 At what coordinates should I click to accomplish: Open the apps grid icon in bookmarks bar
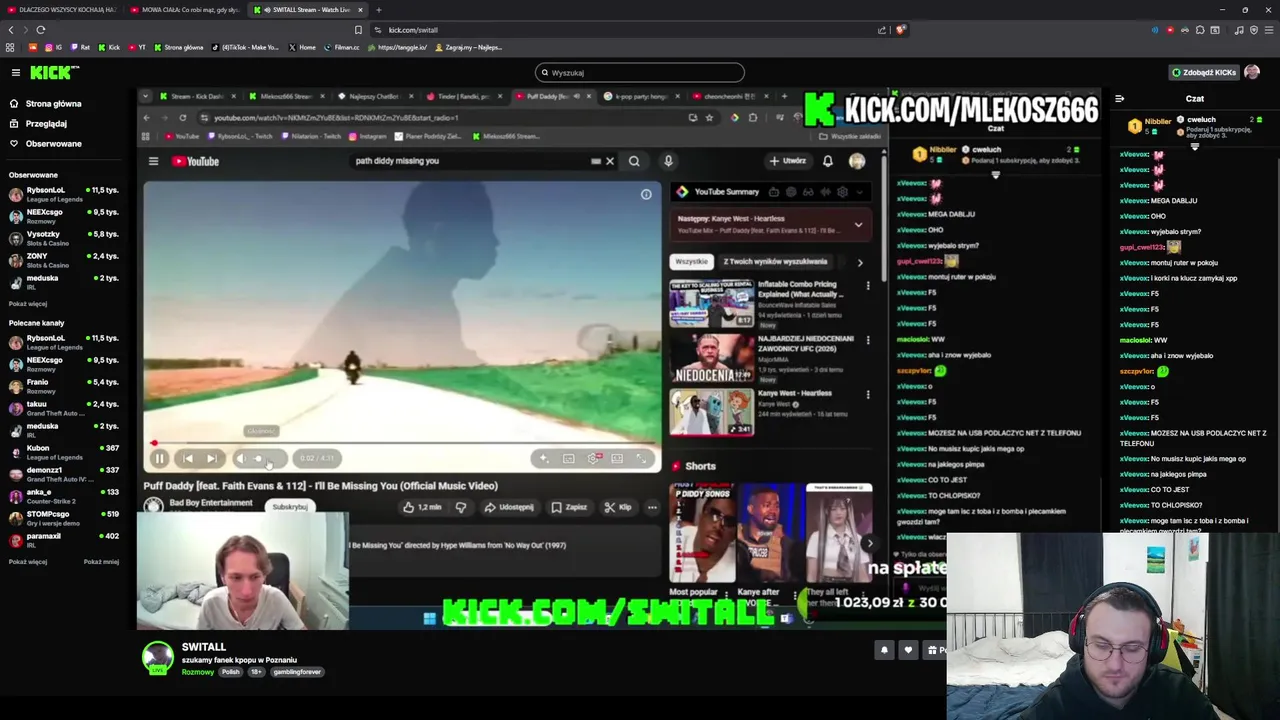[x=10, y=47]
